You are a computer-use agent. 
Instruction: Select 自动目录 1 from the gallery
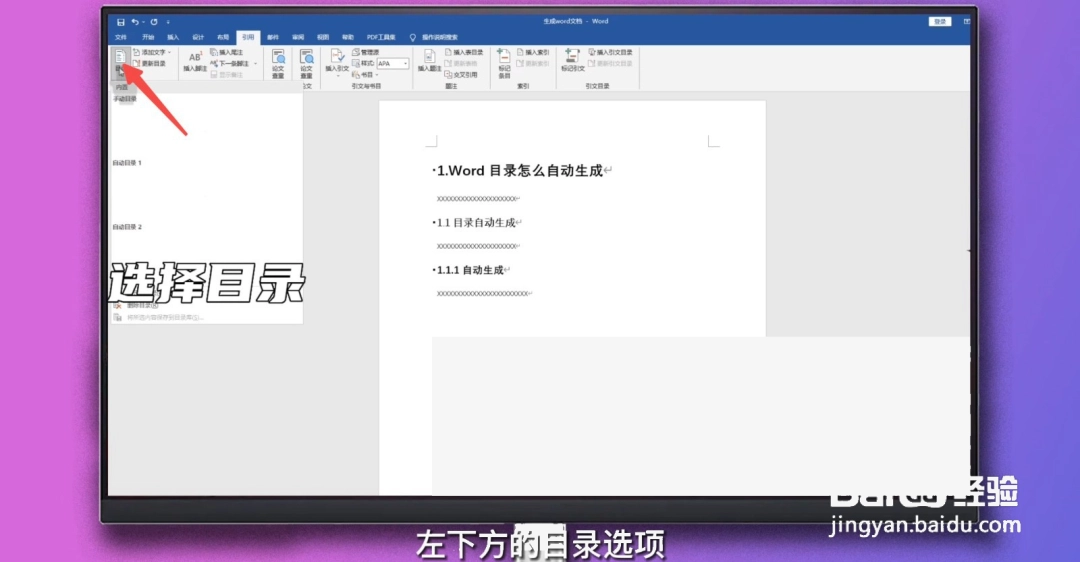(x=127, y=163)
